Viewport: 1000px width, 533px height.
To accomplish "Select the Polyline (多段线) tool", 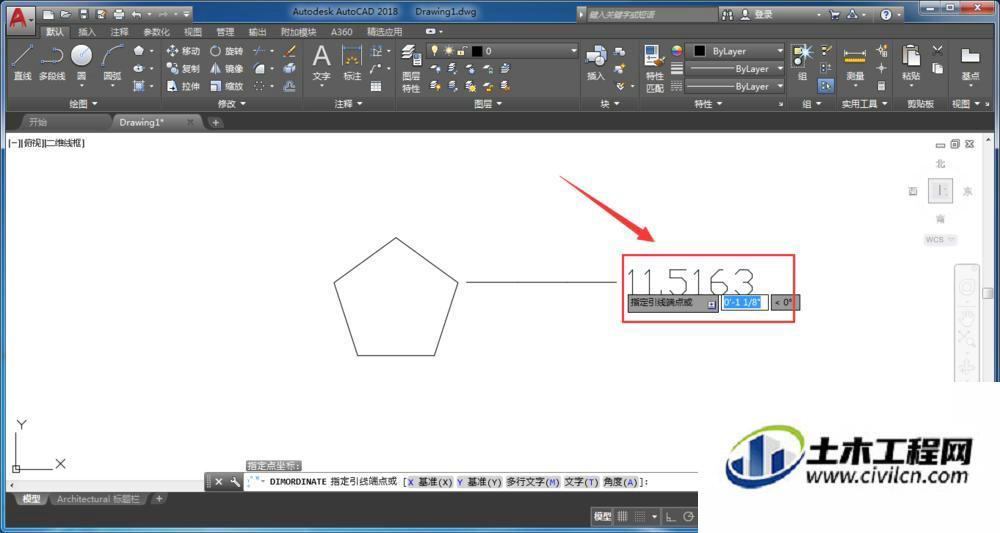I will (52, 62).
